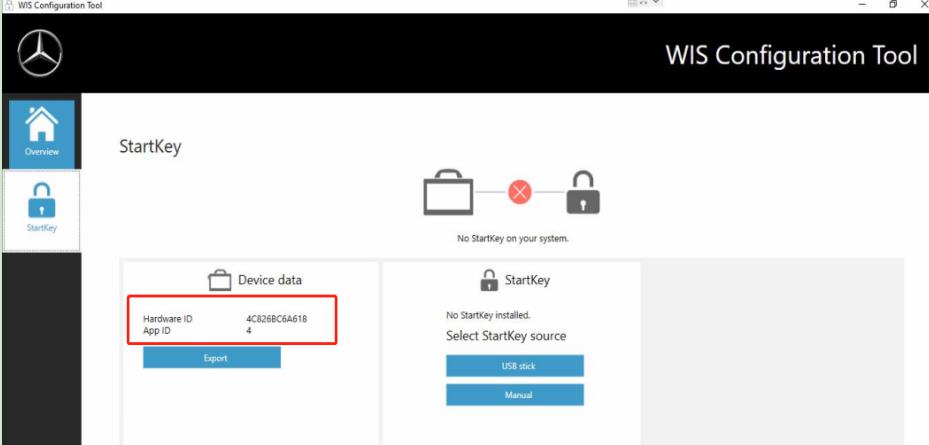Image resolution: width=929 pixels, height=445 pixels.
Task: Click the large gray padlock status icon
Action: click(583, 193)
